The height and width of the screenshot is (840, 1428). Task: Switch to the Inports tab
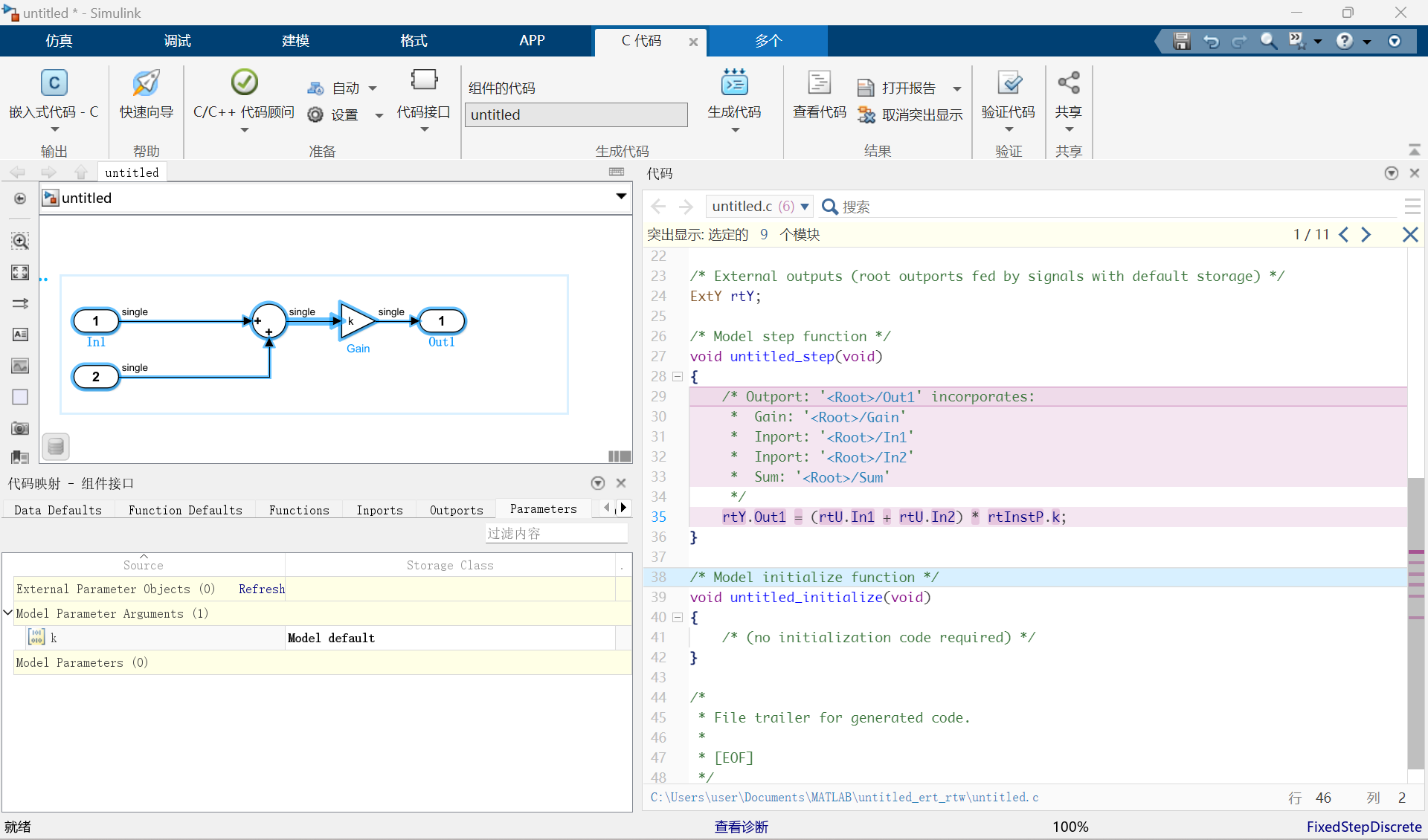(379, 510)
